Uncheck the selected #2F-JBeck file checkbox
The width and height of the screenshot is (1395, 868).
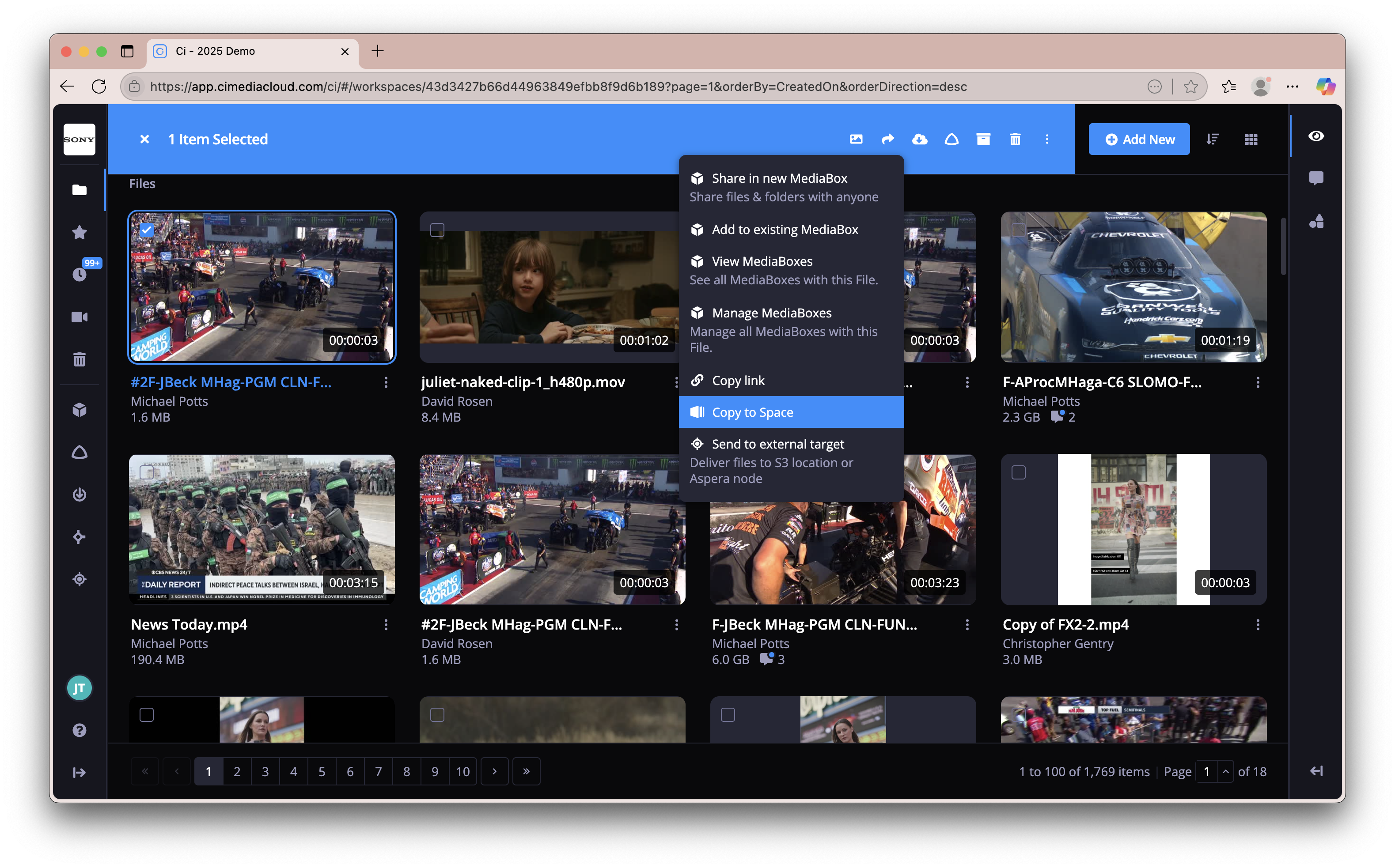click(147, 230)
